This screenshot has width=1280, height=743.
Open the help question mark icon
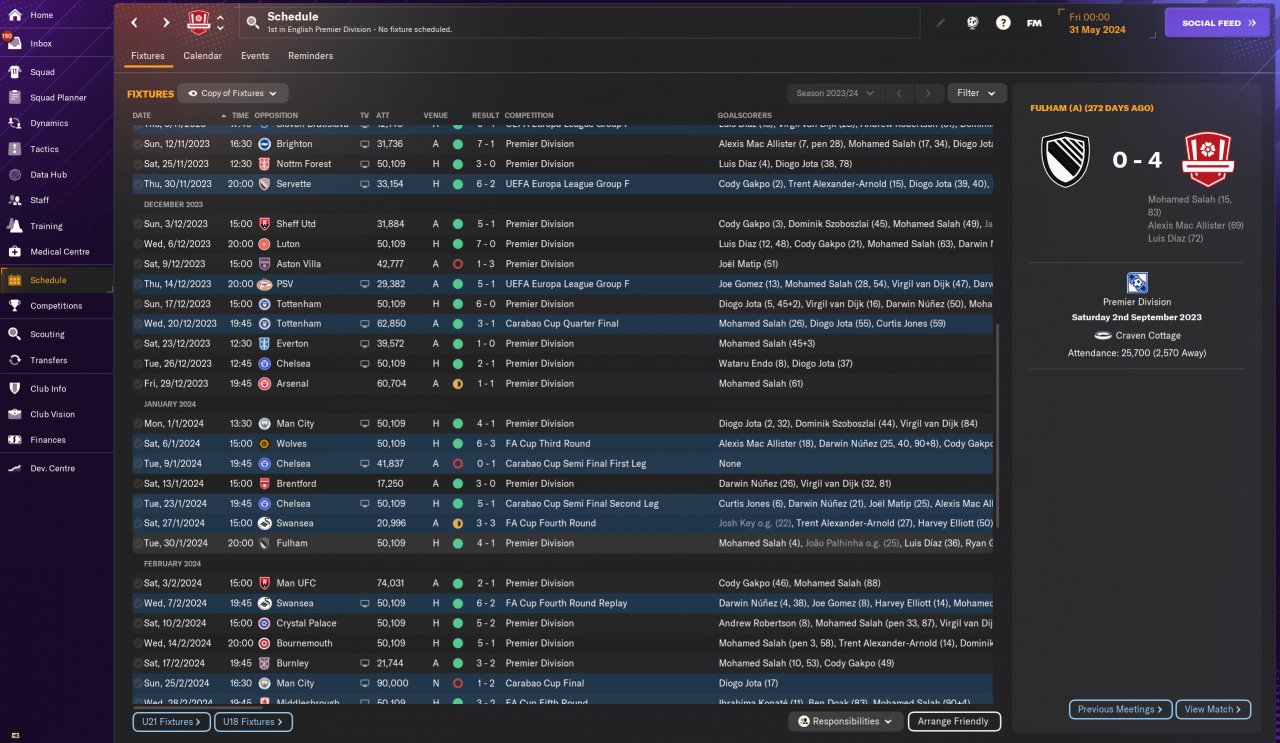click(1003, 23)
